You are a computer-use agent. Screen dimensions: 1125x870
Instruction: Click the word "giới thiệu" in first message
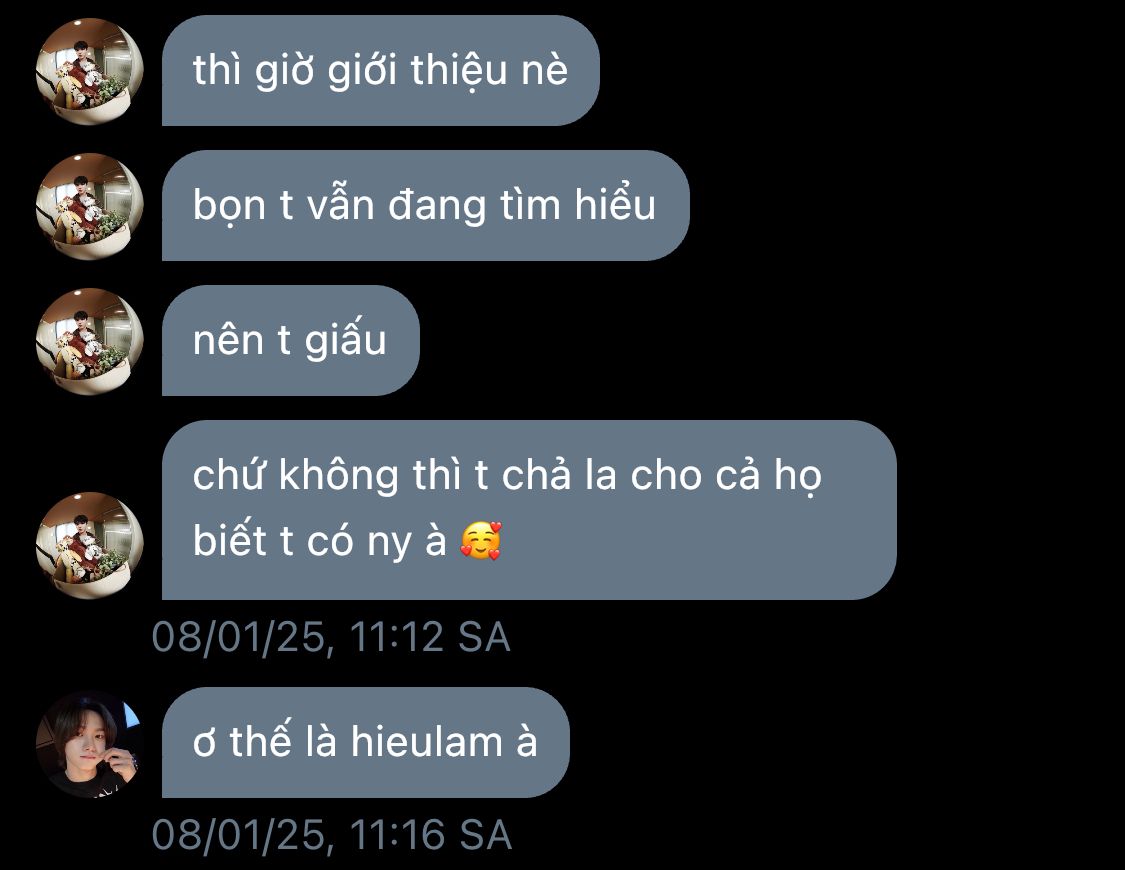pos(418,72)
